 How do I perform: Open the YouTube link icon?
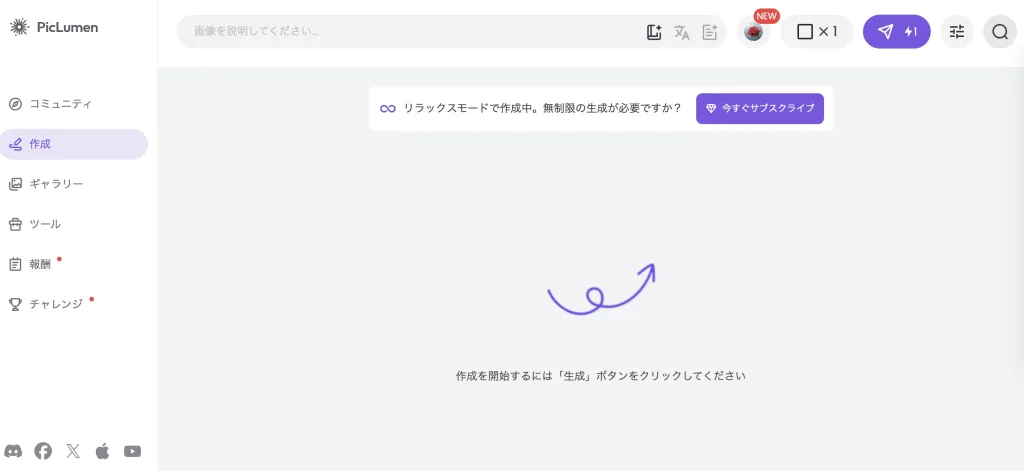133,451
